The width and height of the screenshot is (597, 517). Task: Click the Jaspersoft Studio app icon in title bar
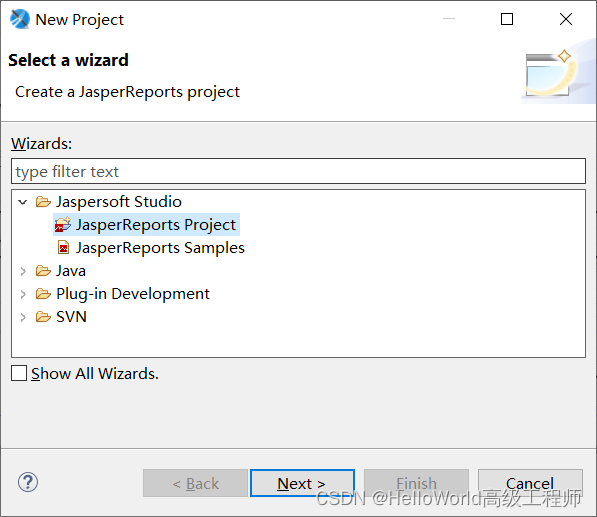click(x=20, y=19)
